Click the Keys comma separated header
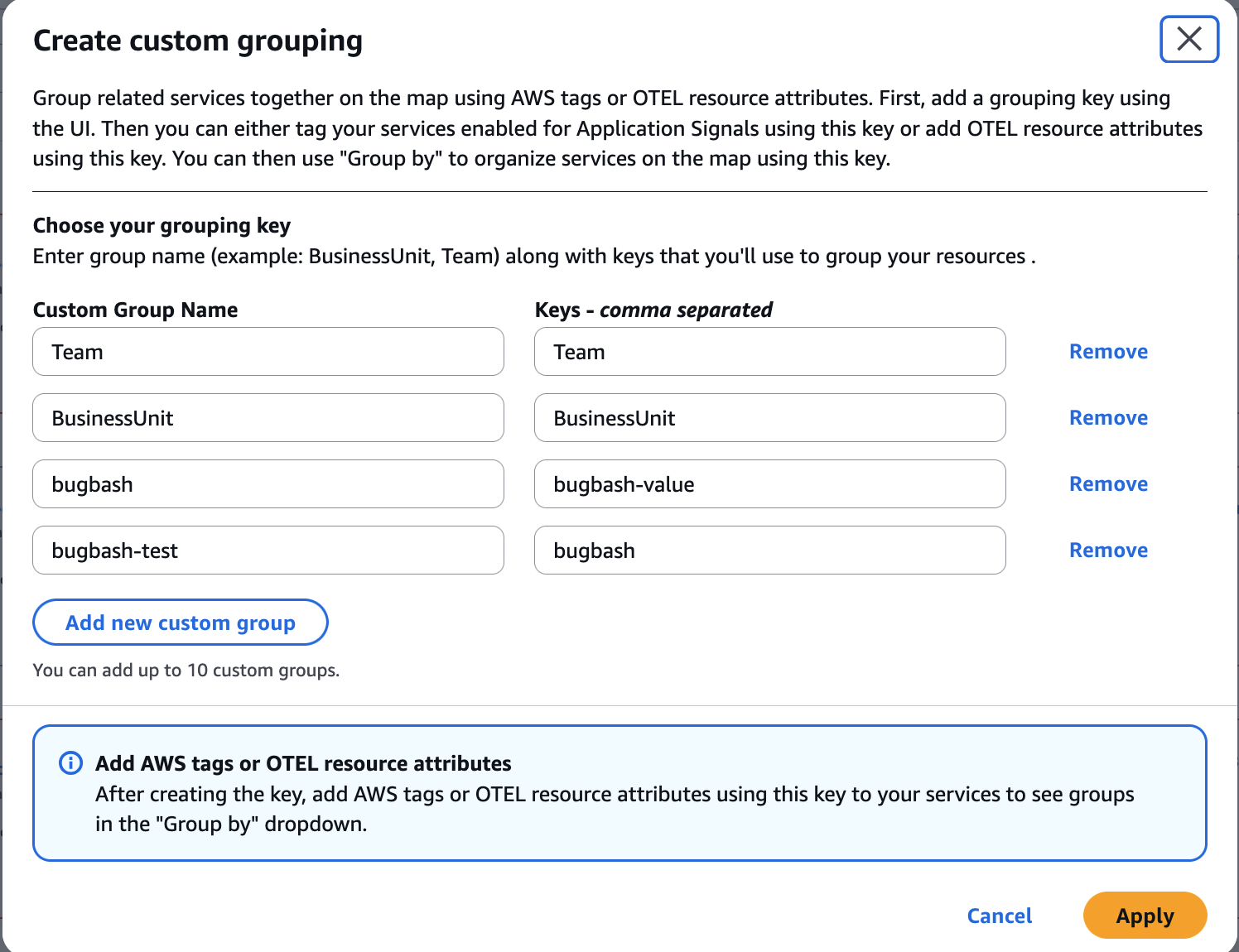1239x952 pixels. (x=653, y=310)
